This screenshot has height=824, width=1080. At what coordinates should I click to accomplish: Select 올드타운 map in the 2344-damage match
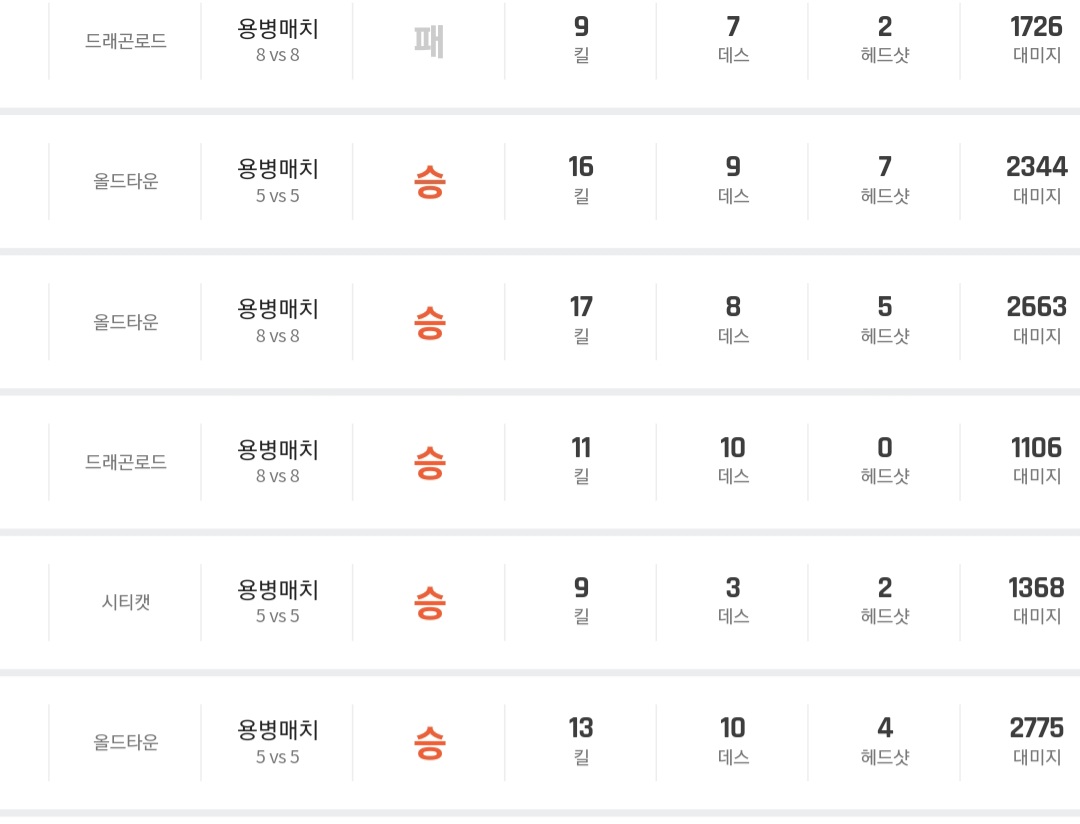[x=126, y=181]
